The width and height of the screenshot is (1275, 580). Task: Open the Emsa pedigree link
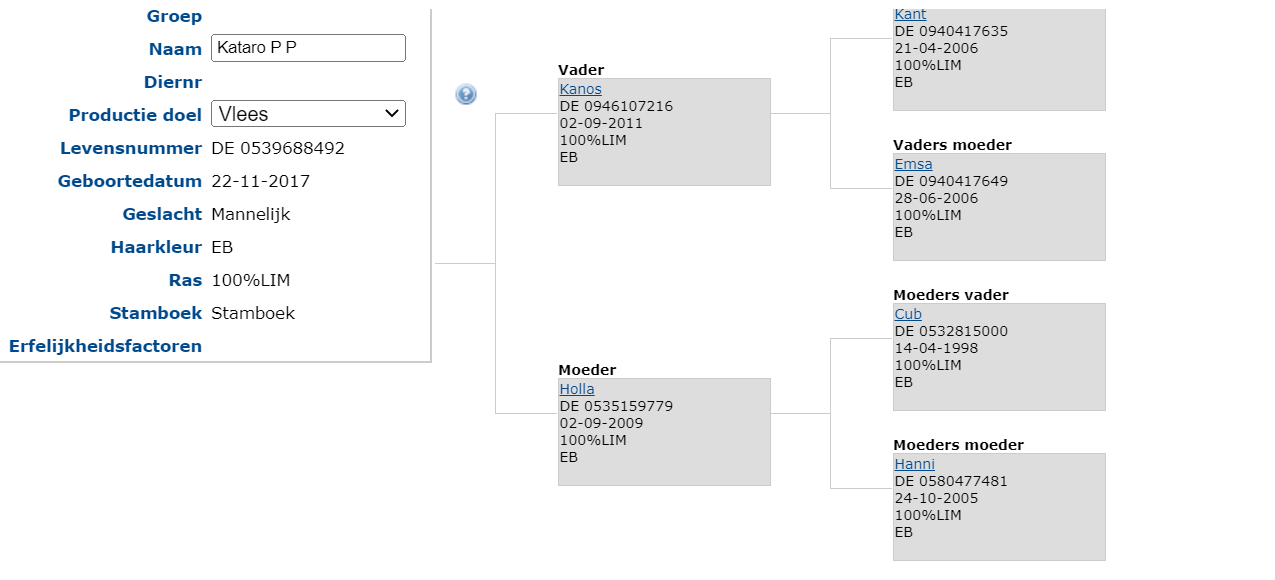click(x=913, y=164)
